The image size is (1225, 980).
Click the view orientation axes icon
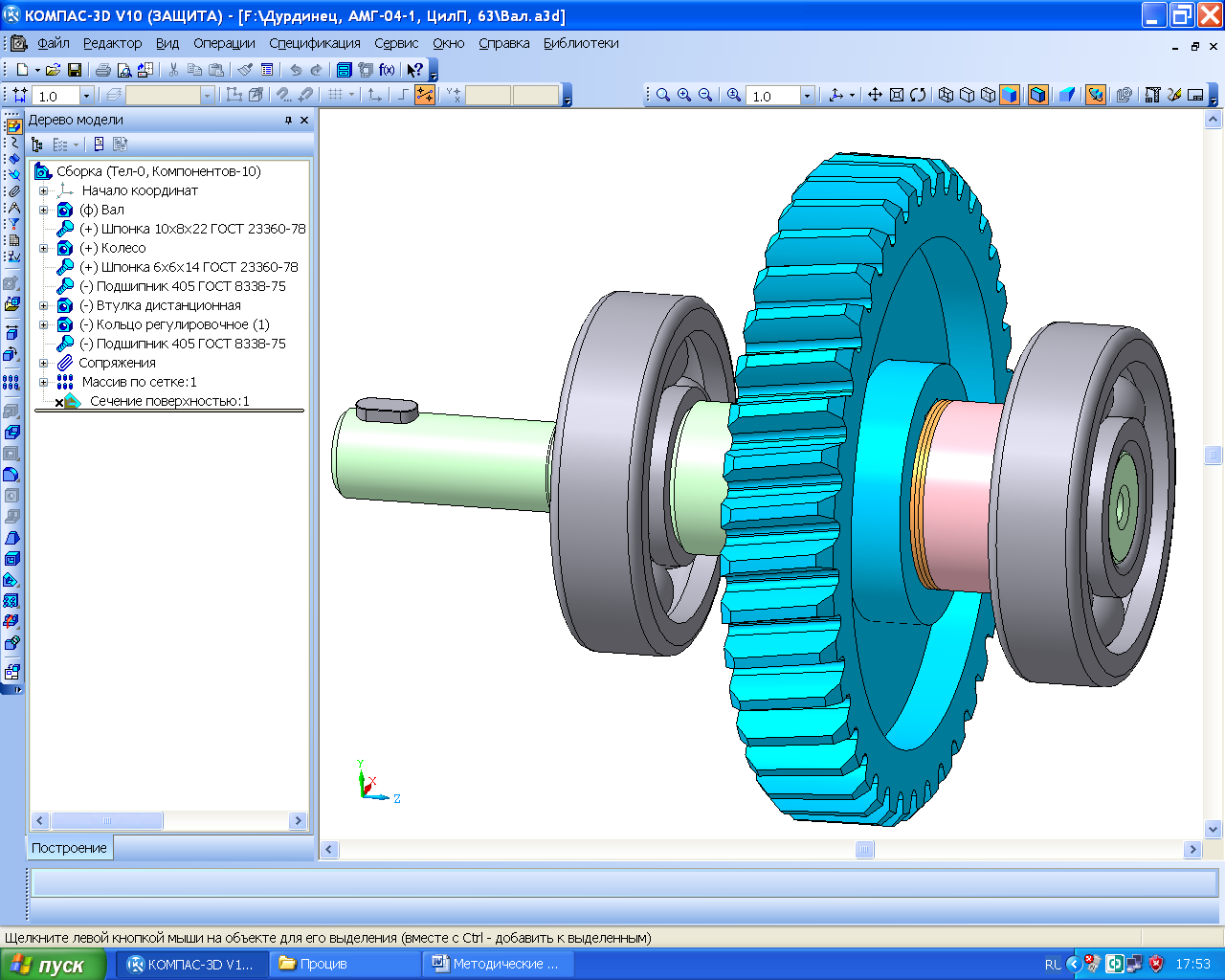click(835, 95)
